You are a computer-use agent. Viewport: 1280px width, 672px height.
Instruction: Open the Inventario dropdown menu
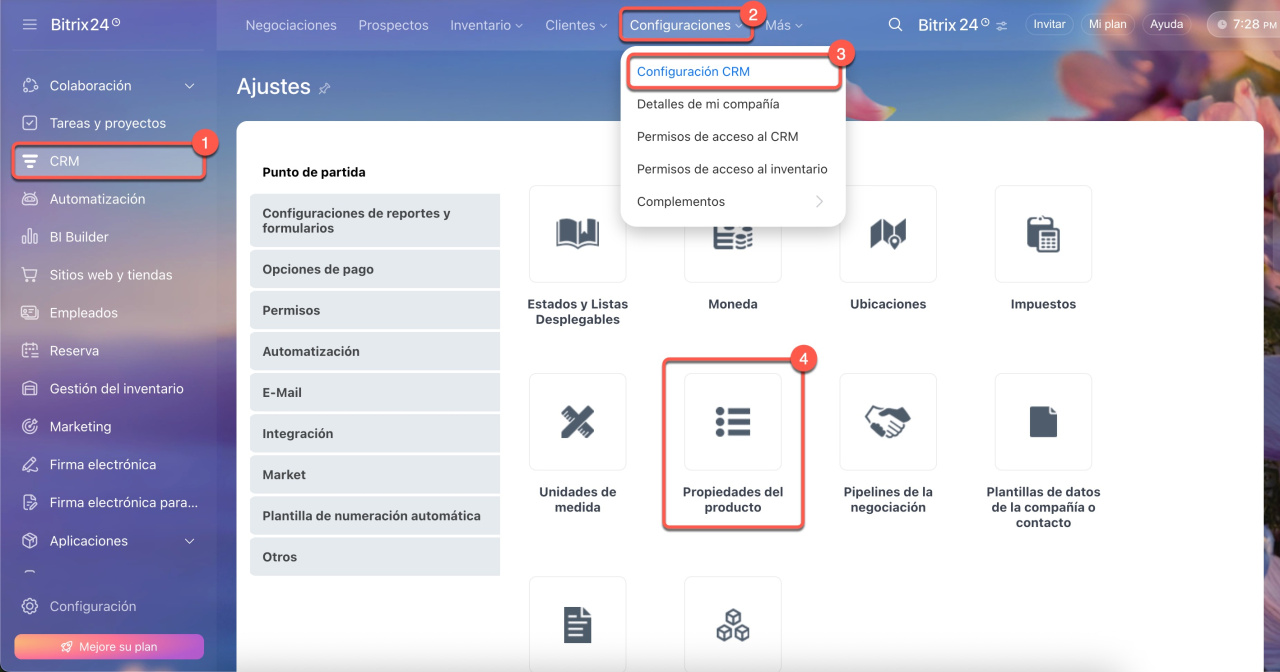pos(486,25)
